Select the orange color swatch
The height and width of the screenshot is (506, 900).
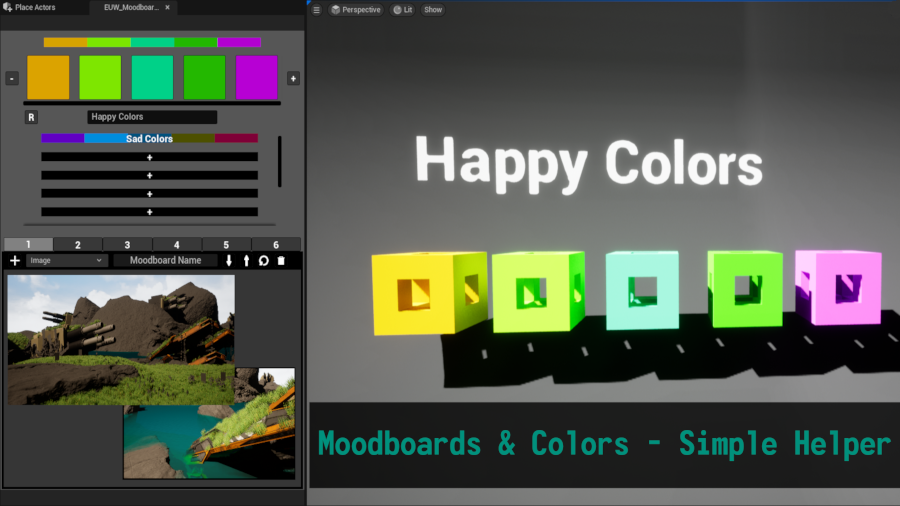(x=48, y=78)
